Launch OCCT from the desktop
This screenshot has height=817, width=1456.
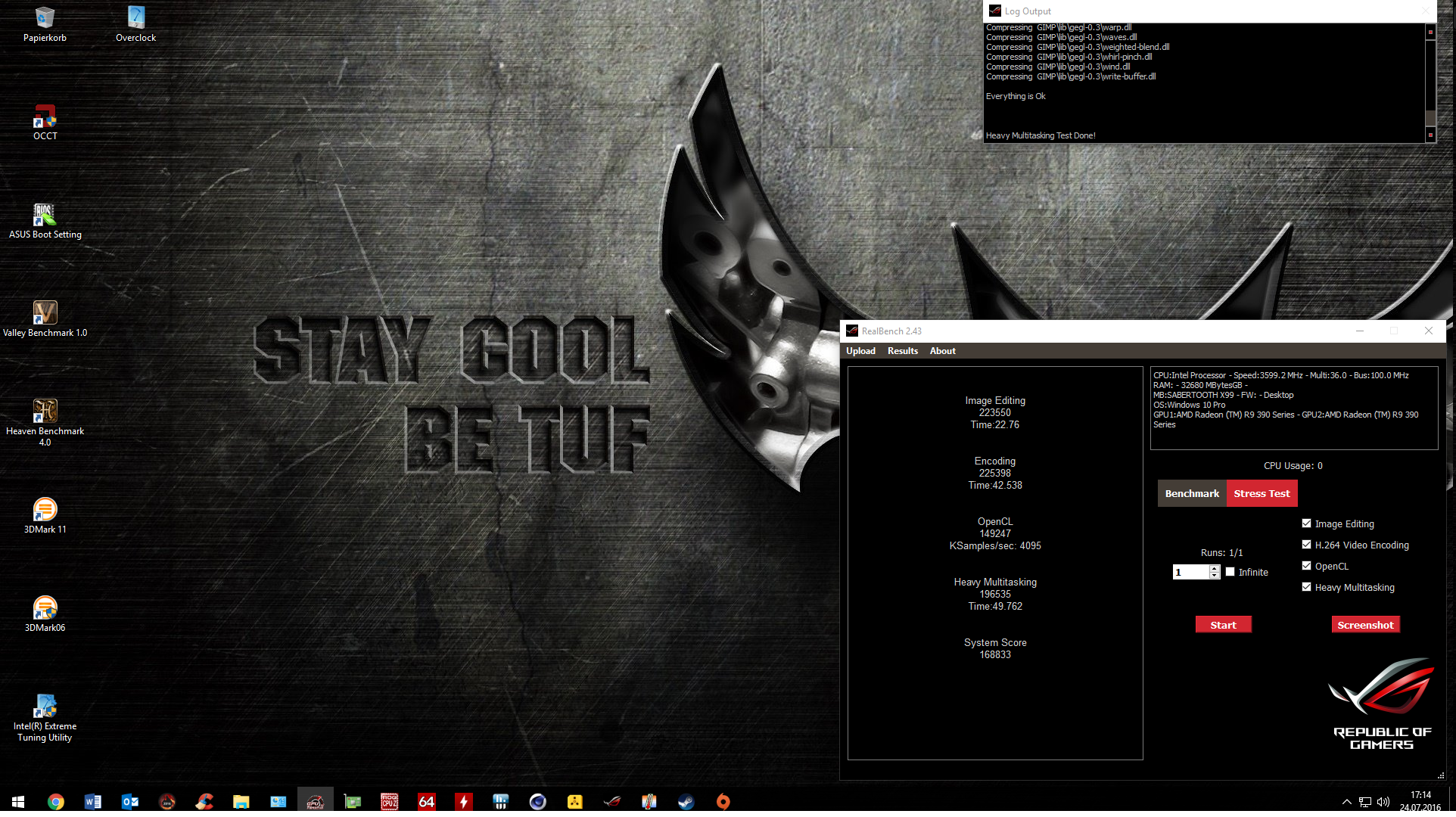point(45,122)
